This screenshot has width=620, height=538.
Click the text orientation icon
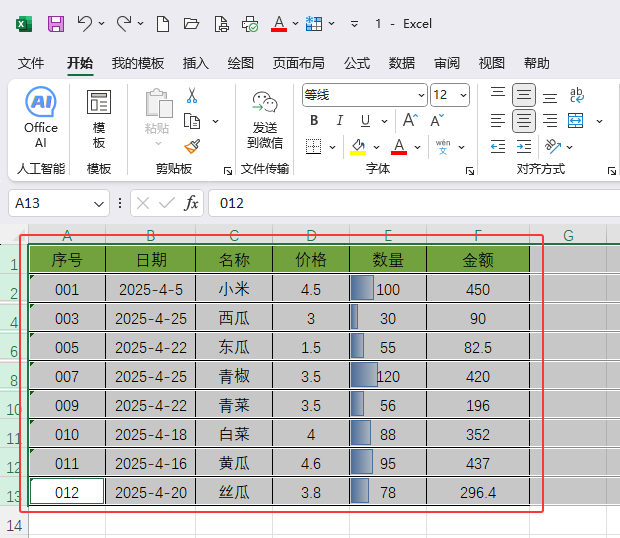click(553, 147)
